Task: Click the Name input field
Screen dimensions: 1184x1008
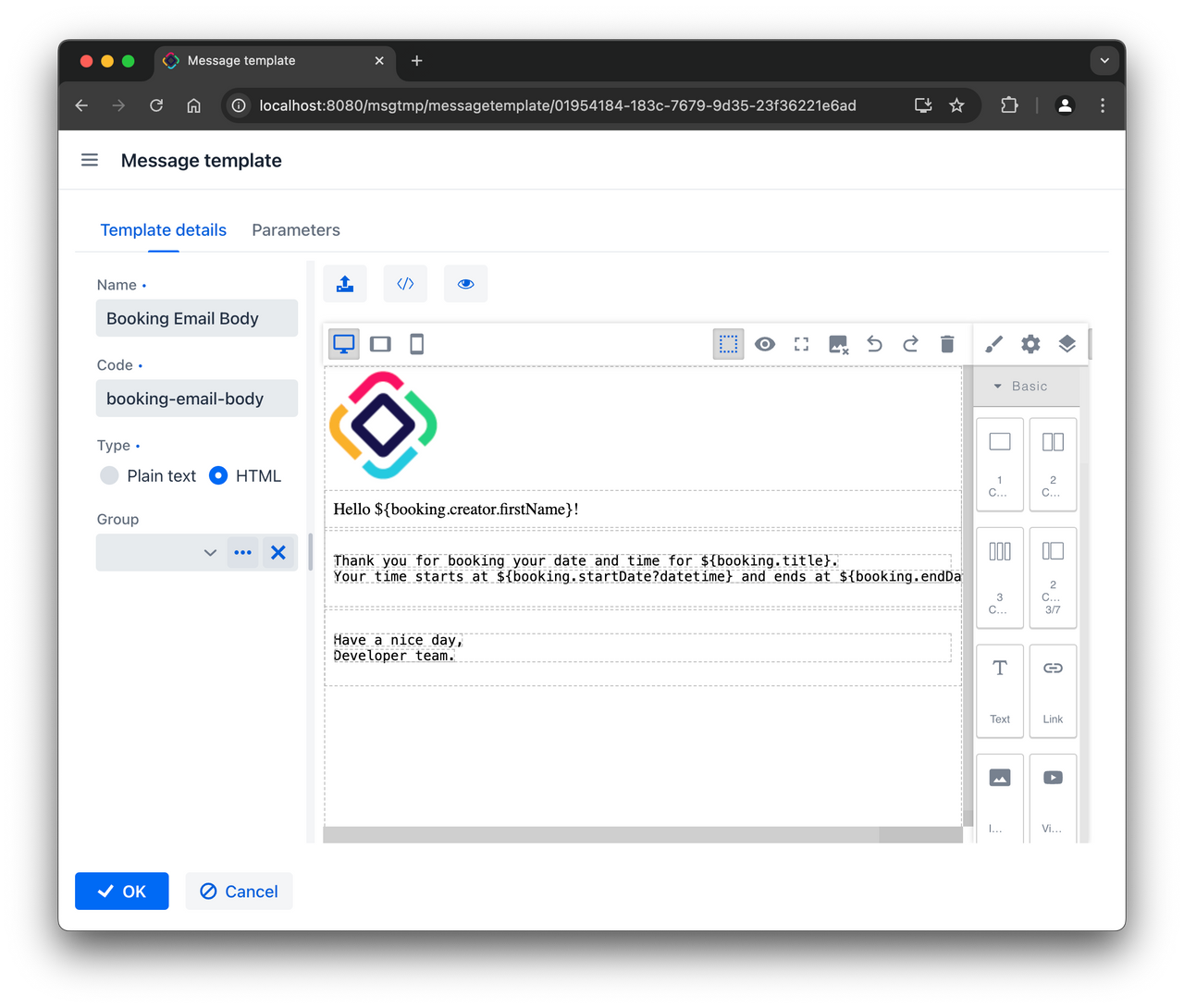Action: click(196, 317)
